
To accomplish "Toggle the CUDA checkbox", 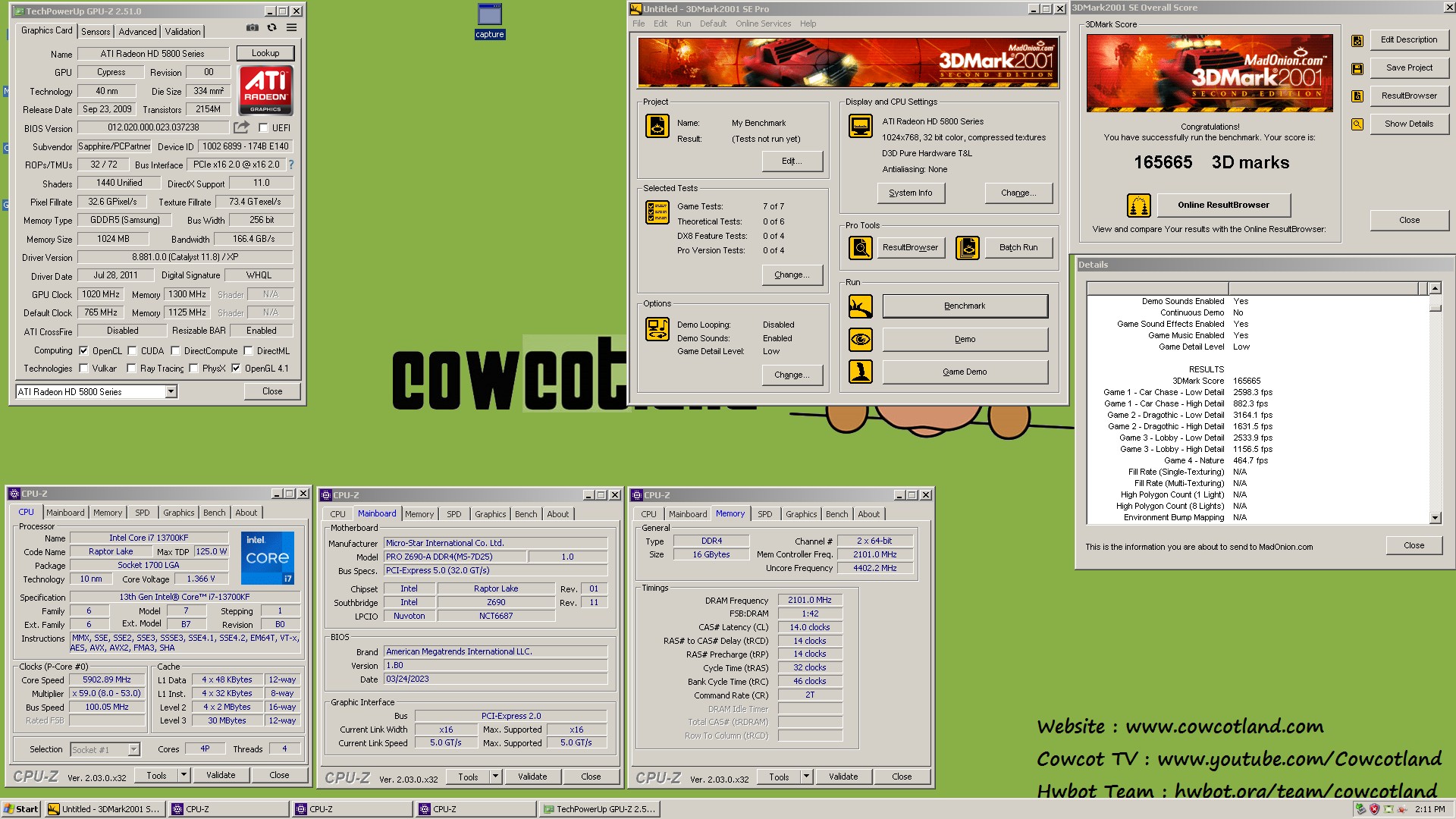I will [132, 351].
